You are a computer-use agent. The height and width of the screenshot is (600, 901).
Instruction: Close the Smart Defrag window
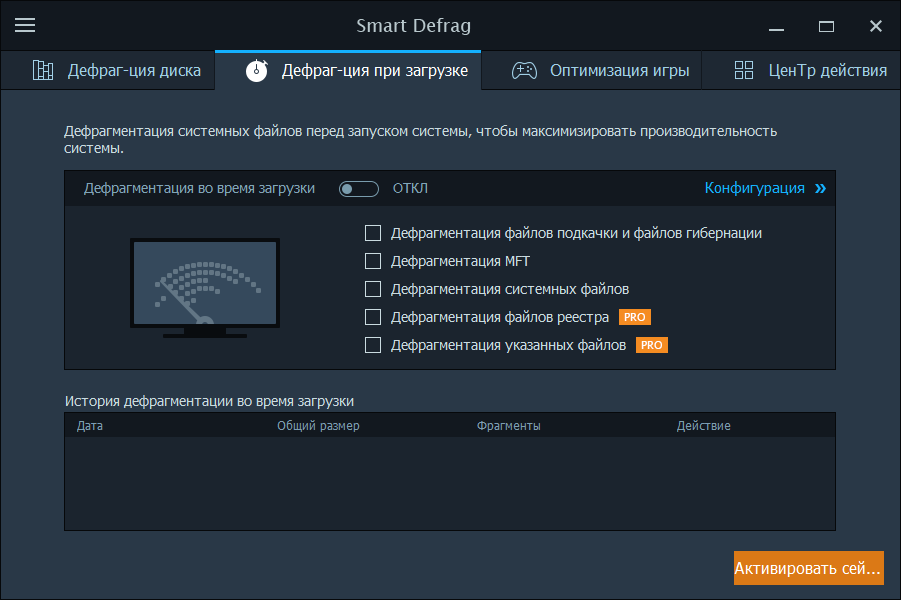click(876, 26)
